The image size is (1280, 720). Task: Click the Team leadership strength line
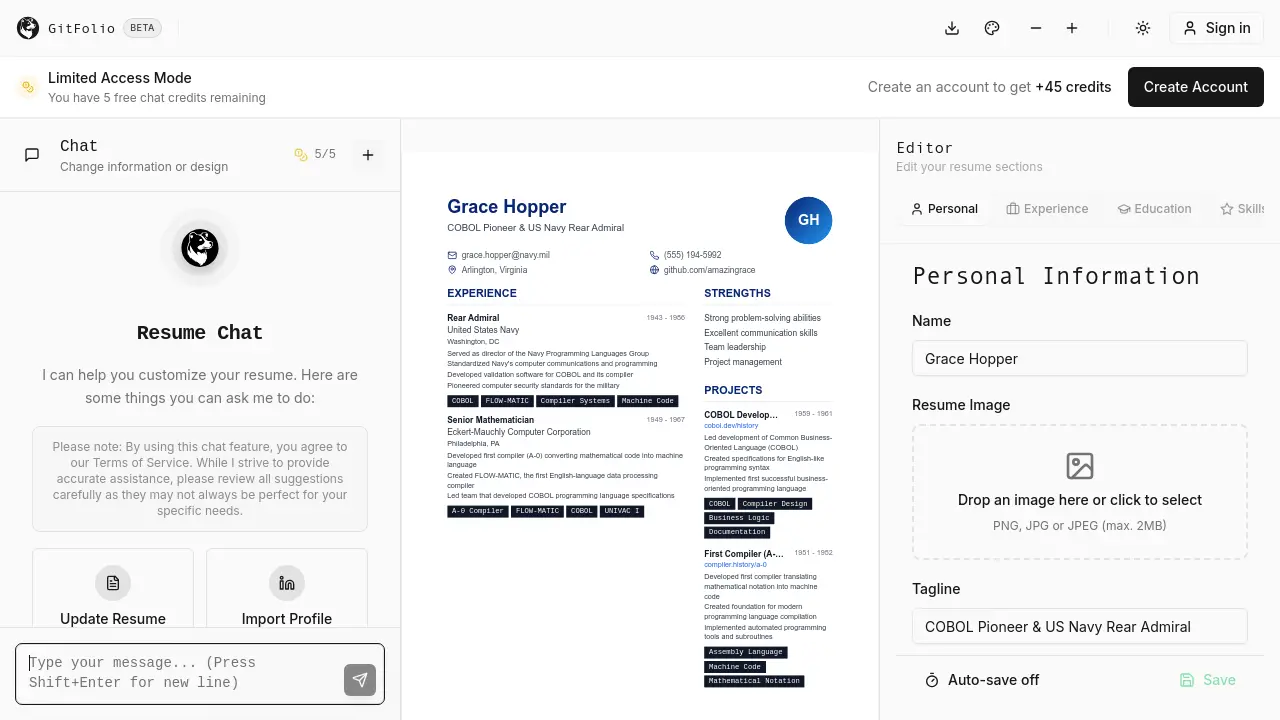click(735, 347)
